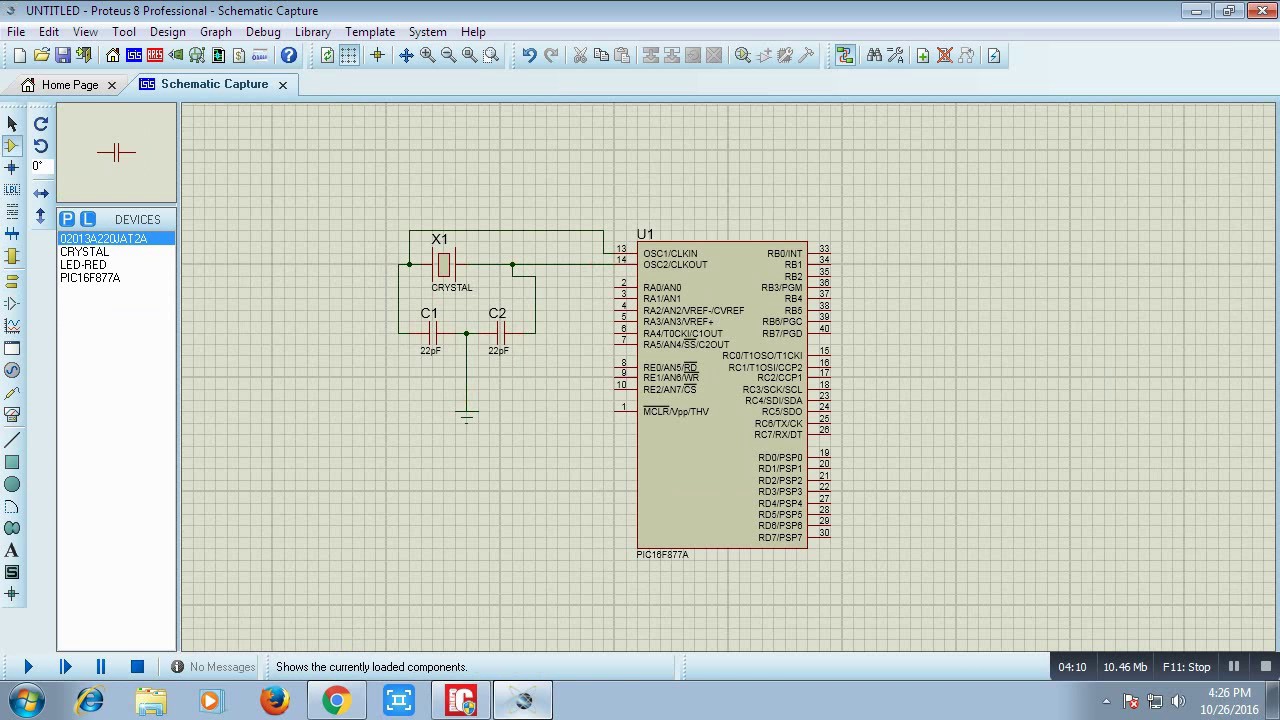This screenshot has width=1280, height=720.
Task: Save project with the floppy disk icon
Action: tap(62, 55)
